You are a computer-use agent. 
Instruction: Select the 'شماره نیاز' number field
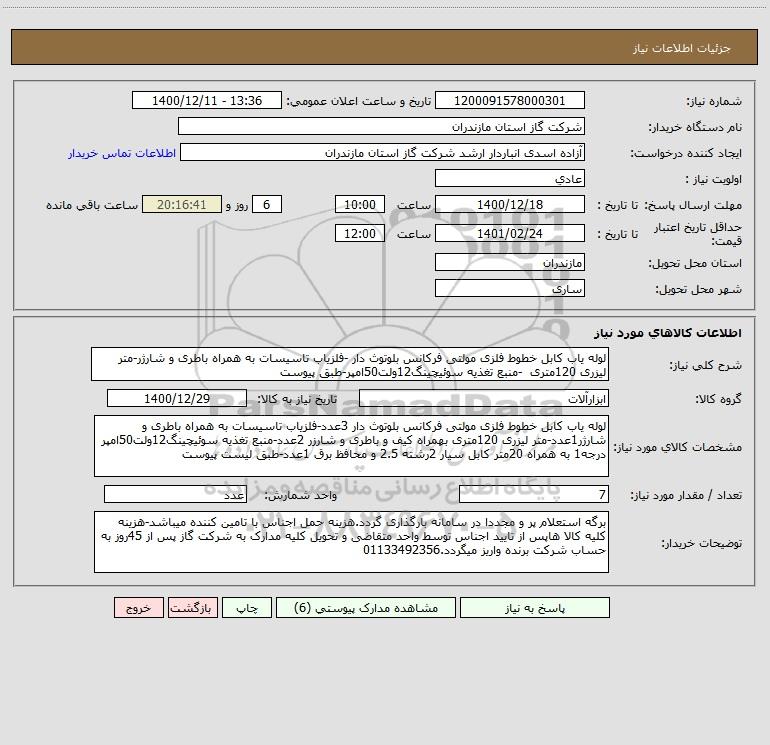coord(509,101)
